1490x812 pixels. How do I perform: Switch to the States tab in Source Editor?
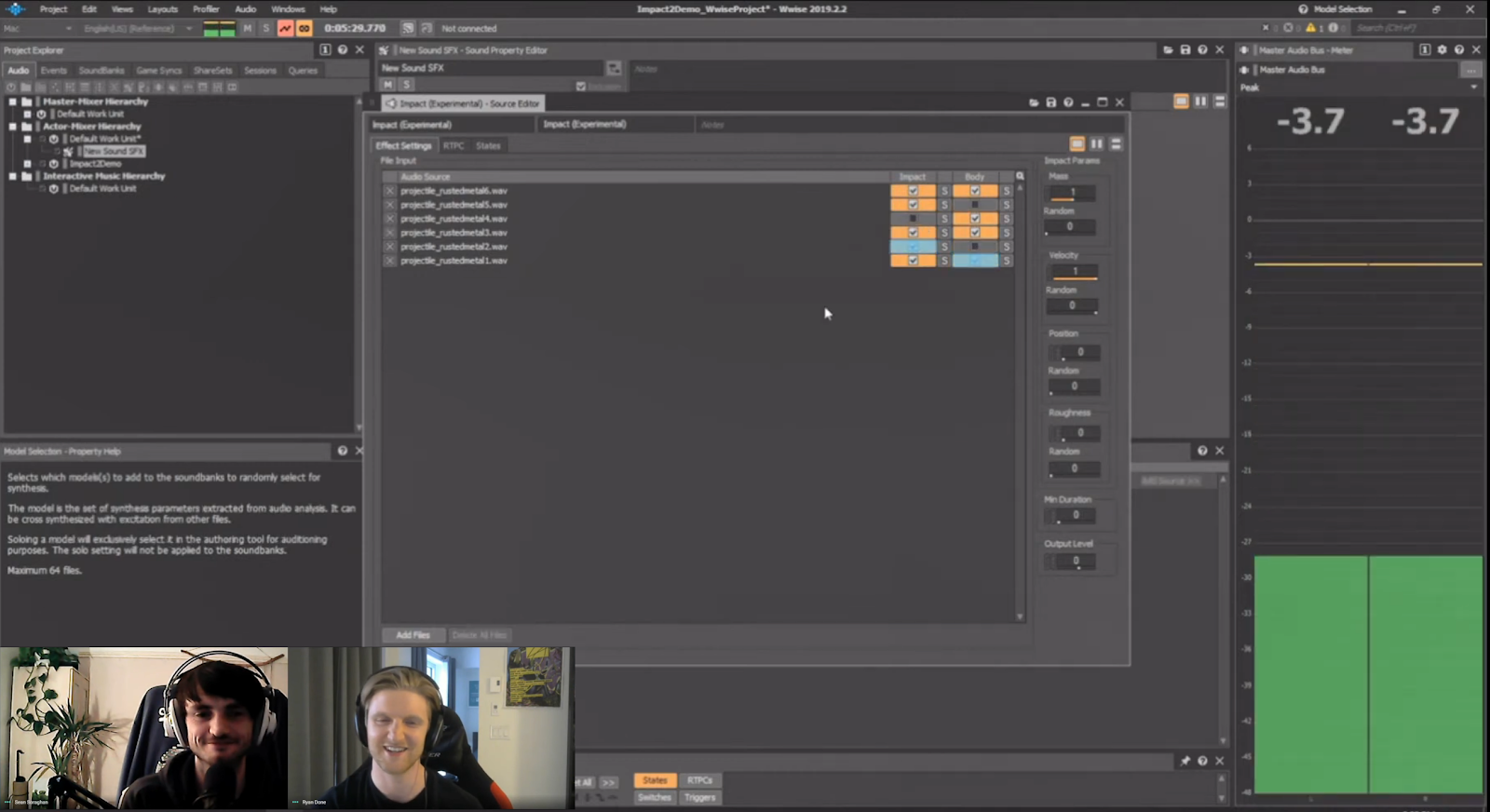click(x=488, y=145)
